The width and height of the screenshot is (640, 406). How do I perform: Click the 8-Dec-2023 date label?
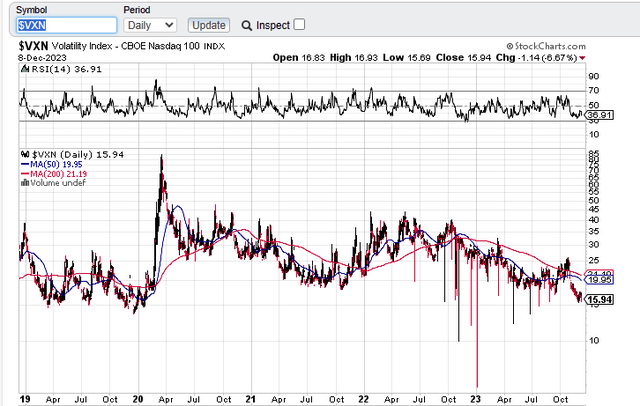pos(42,58)
